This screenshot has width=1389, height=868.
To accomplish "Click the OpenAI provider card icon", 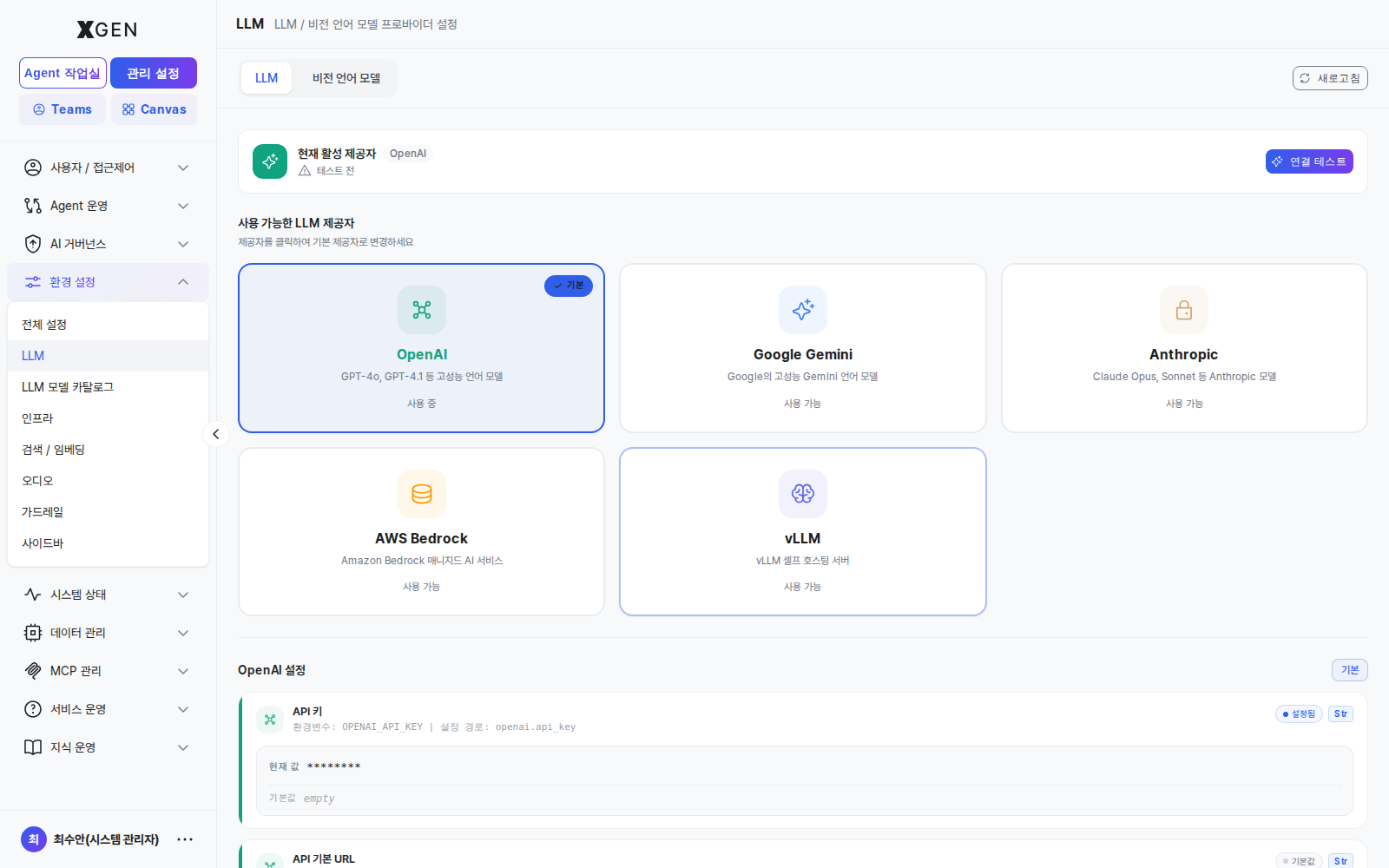I will coord(422,310).
